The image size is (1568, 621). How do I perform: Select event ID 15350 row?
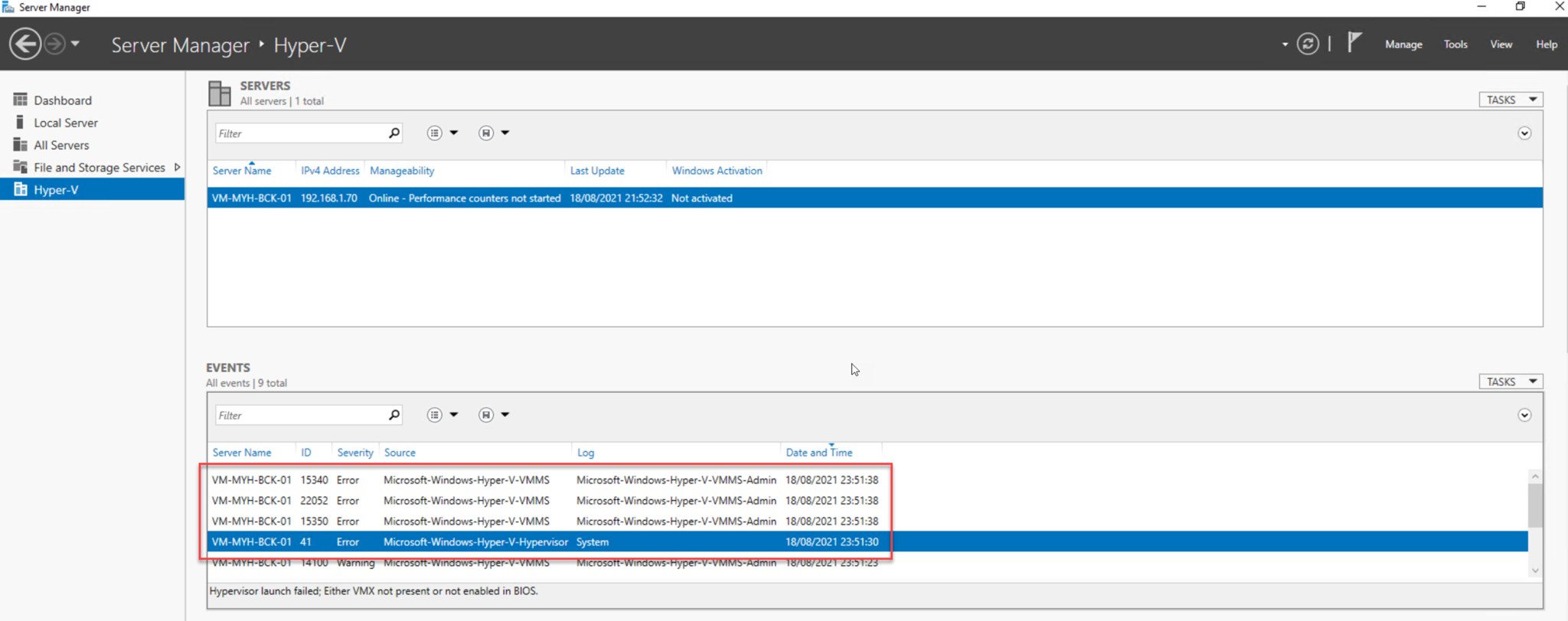point(867,521)
